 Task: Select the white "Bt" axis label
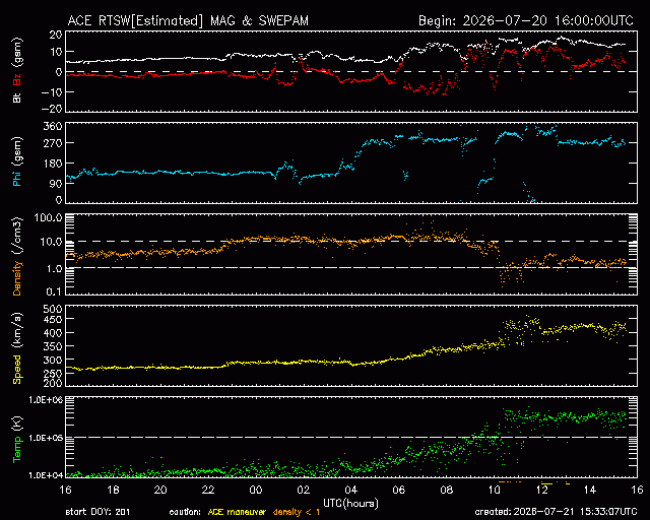(x=17, y=98)
